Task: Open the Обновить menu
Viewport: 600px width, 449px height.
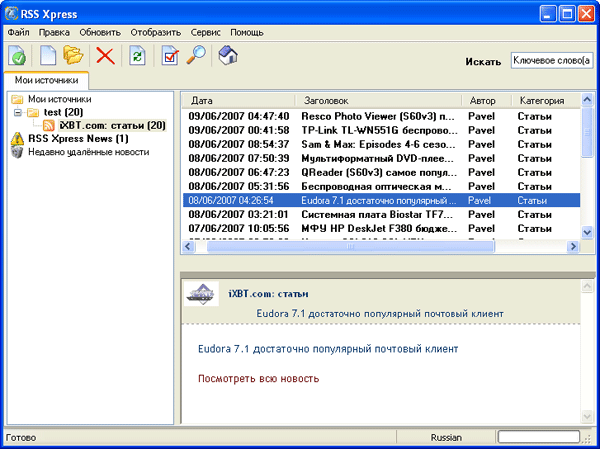Action: click(100, 33)
